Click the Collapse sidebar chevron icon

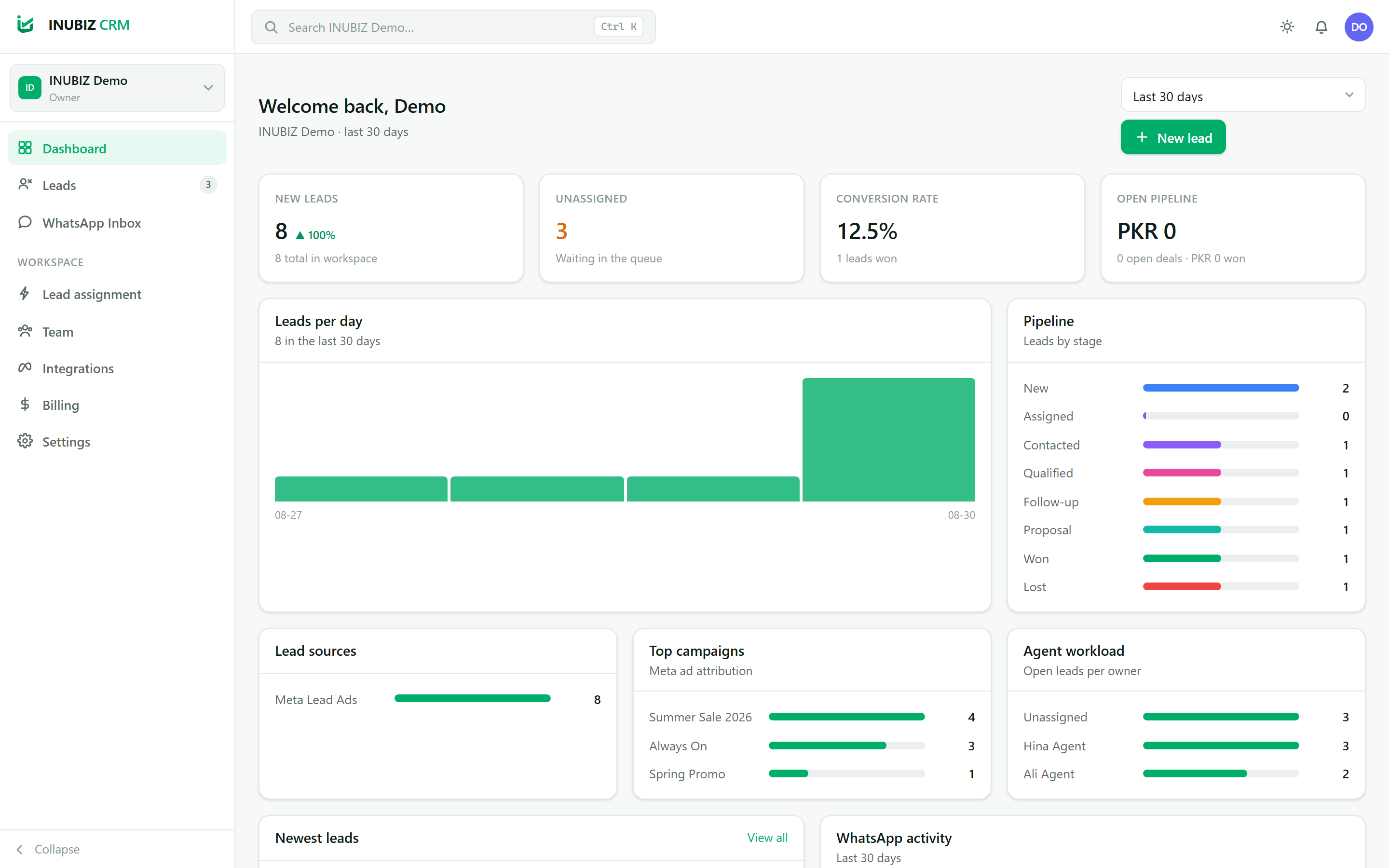tap(20, 849)
